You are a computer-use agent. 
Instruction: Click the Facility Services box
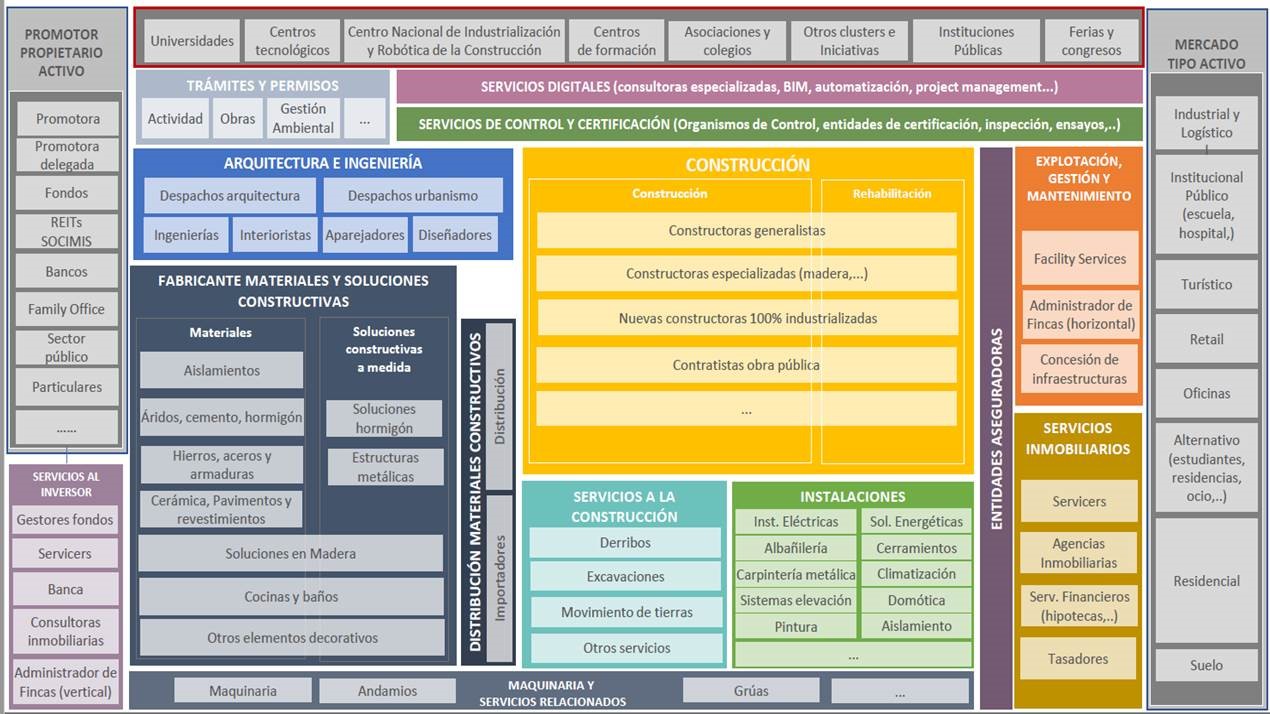(x=1079, y=259)
